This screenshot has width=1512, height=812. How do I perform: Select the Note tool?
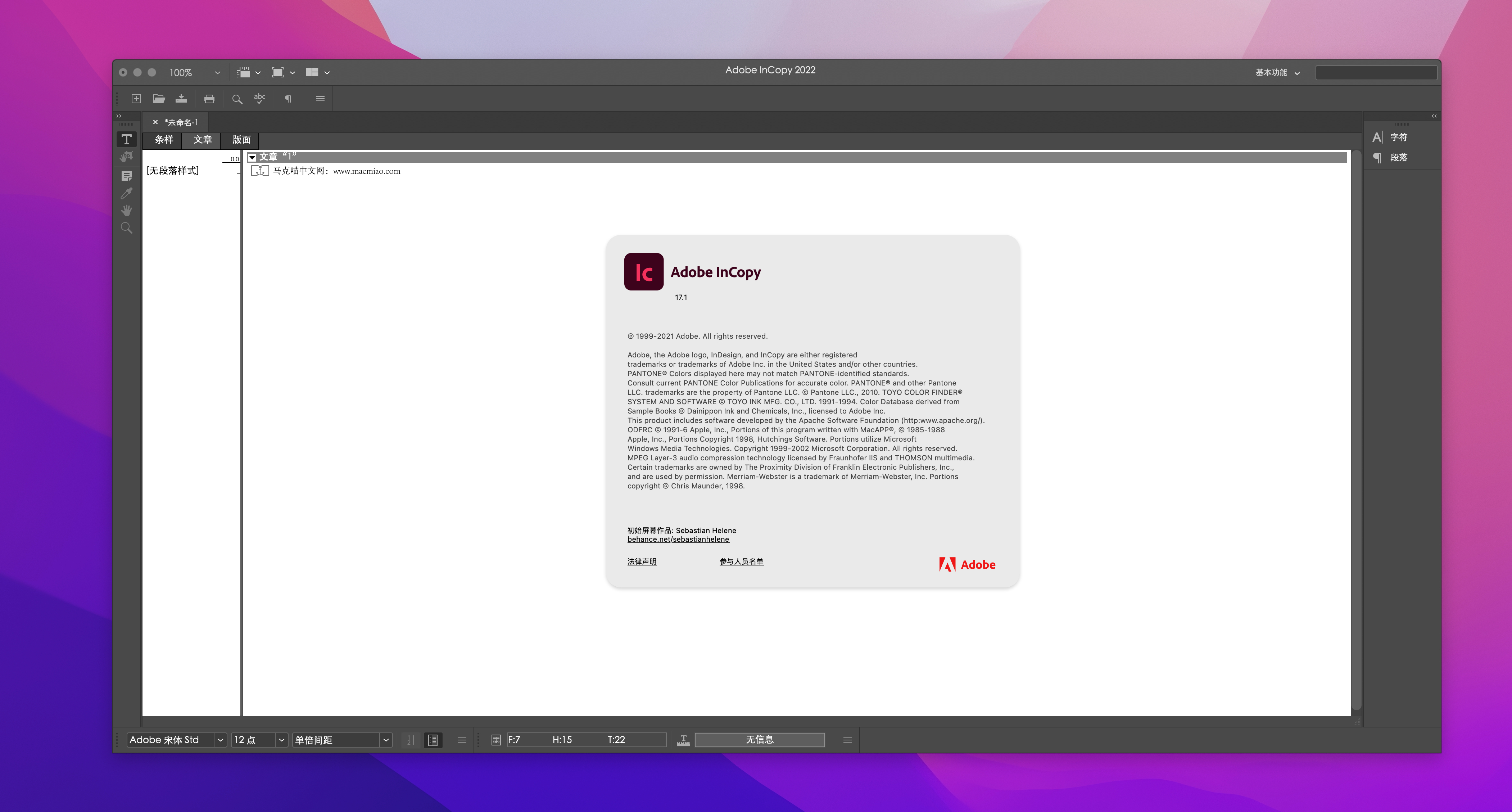126,176
